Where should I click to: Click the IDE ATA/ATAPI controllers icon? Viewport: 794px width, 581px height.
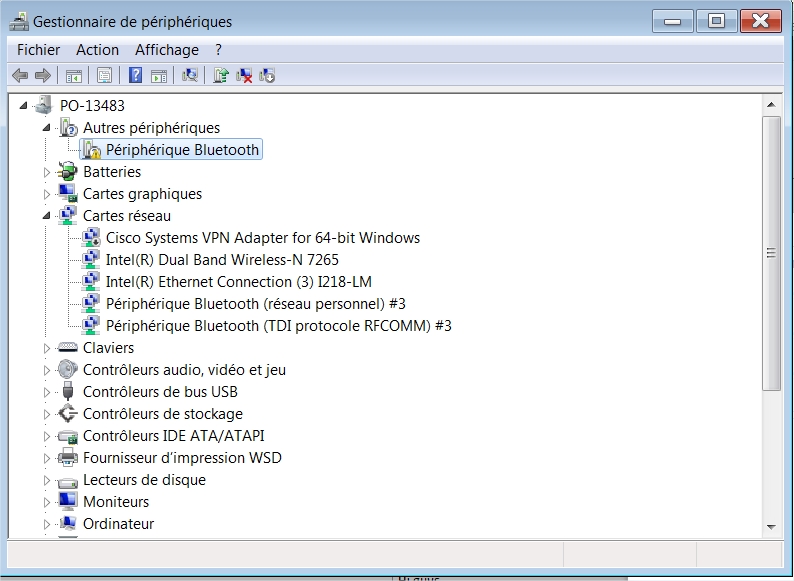click(67, 436)
